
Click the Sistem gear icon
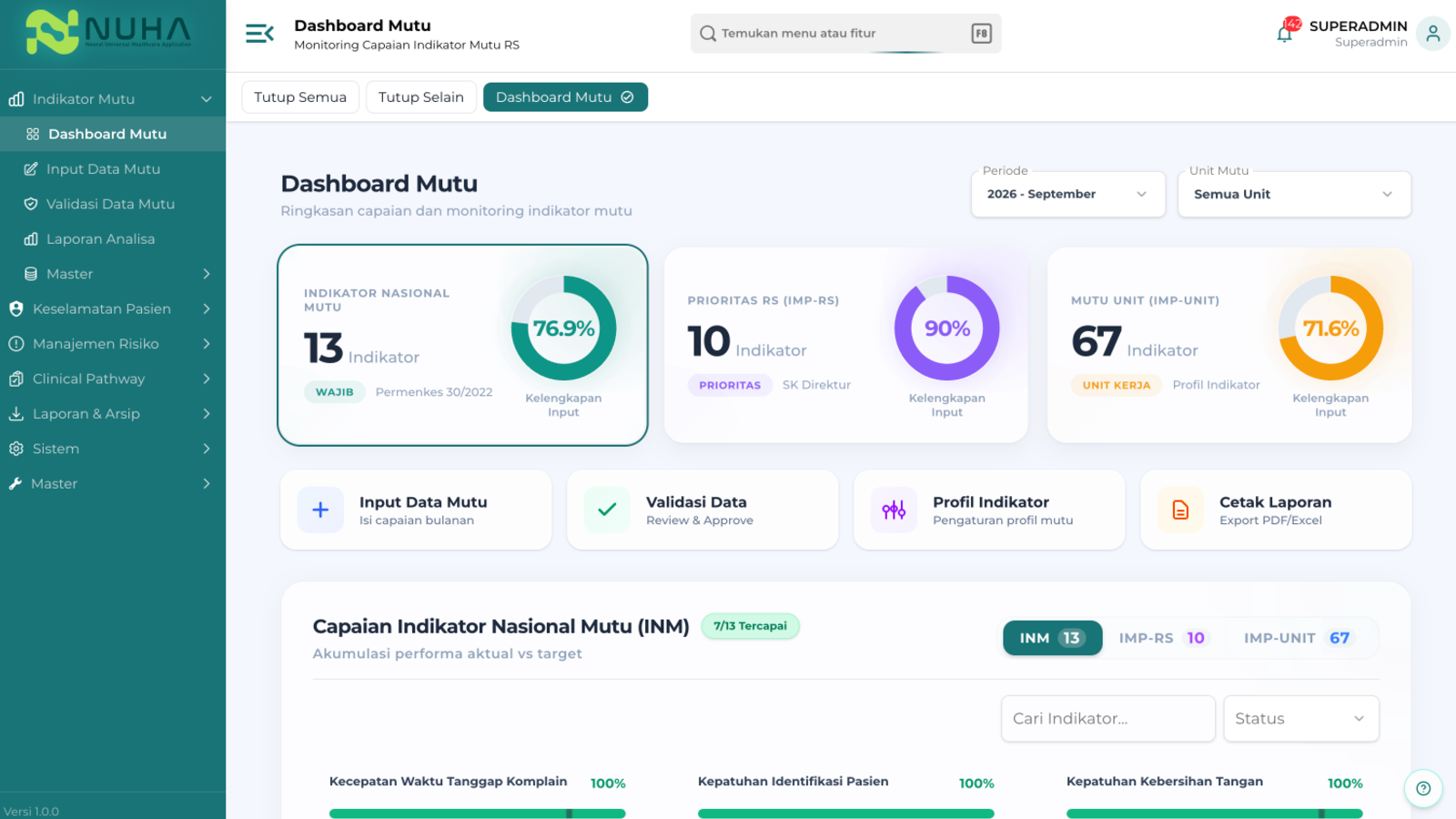point(15,449)
